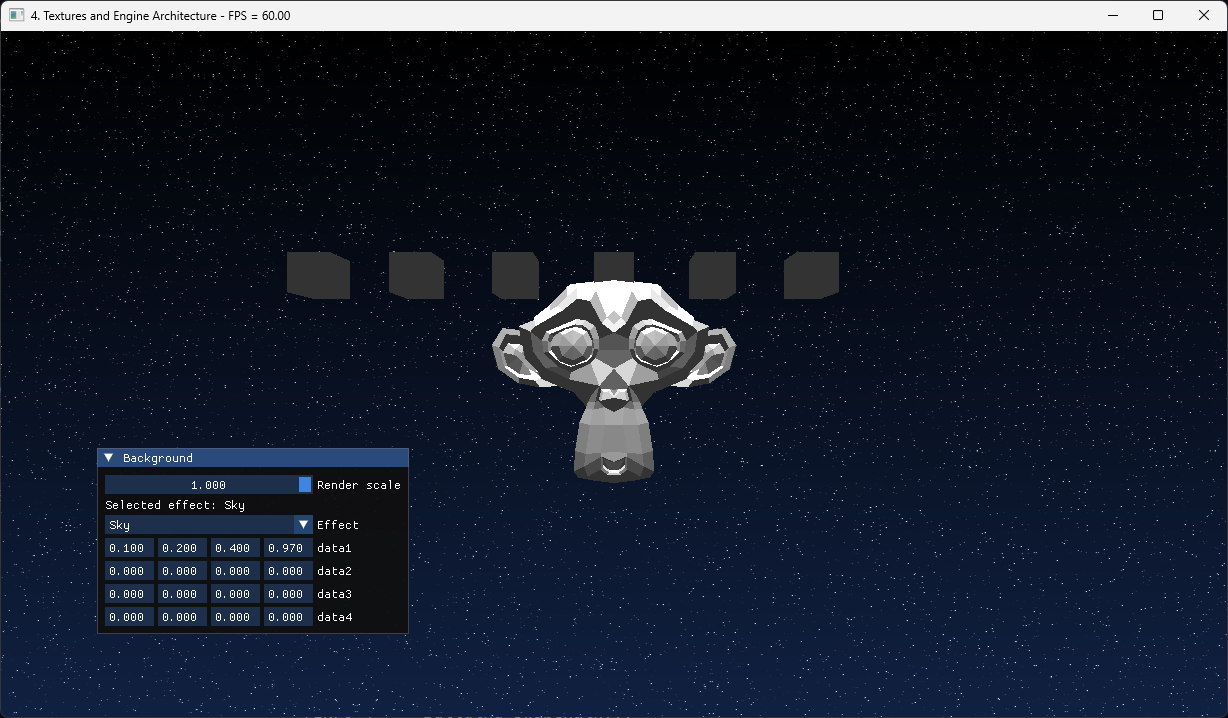Click the Background panel title bar
Image resolution: width=1228 pixels, height=718 pixels.
(253, 458)
